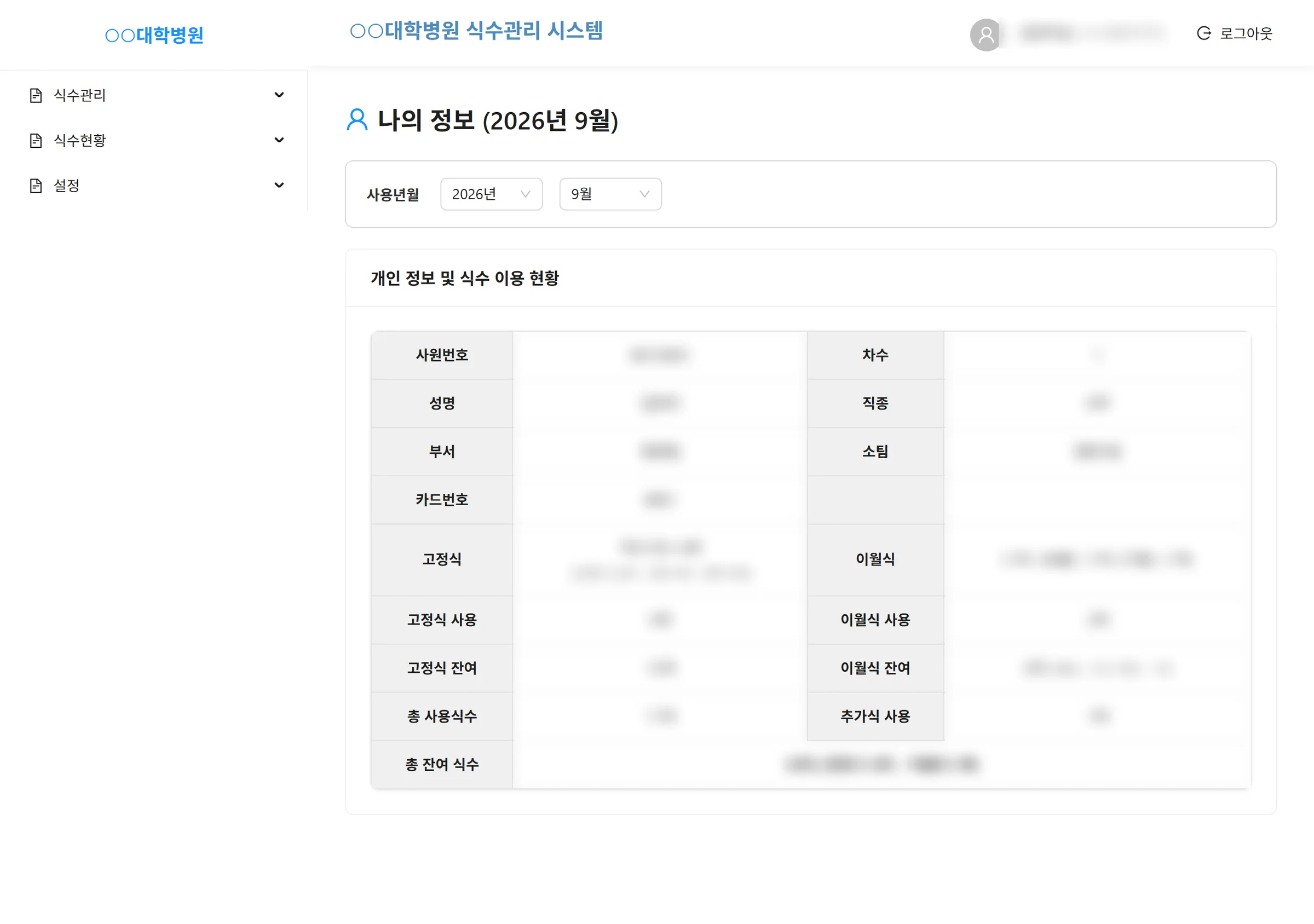Click the 추가식 사용 header cell
This screenshot has width=1314, height=924.
tap(875, 717)
